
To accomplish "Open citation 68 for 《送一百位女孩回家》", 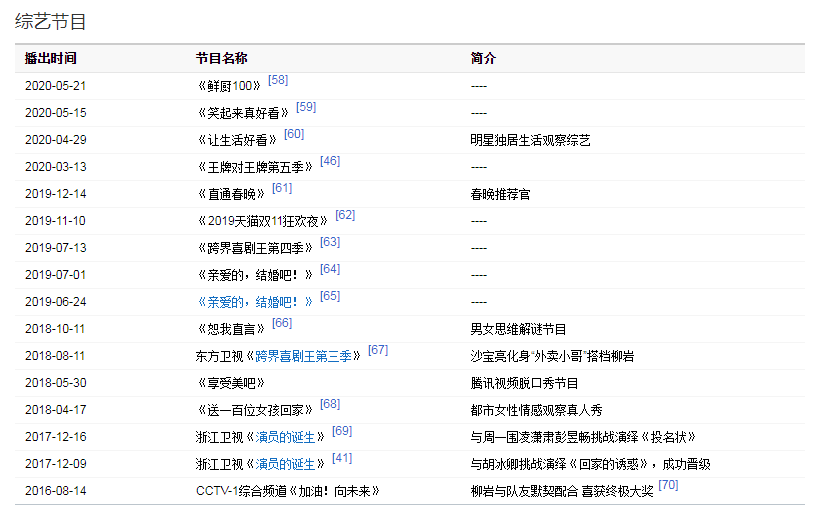I will point(330,404).
